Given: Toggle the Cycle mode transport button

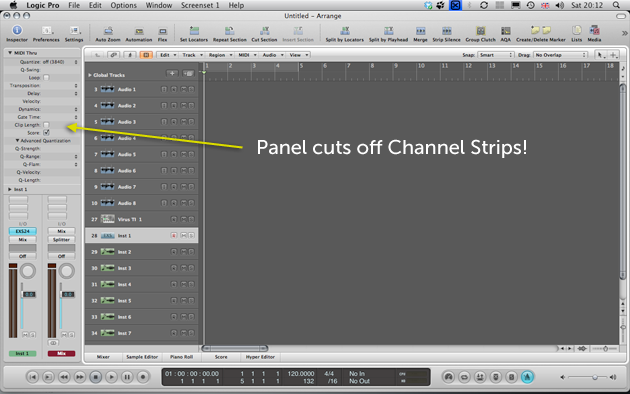Looking at the screenshot, I should click(464, 377).
